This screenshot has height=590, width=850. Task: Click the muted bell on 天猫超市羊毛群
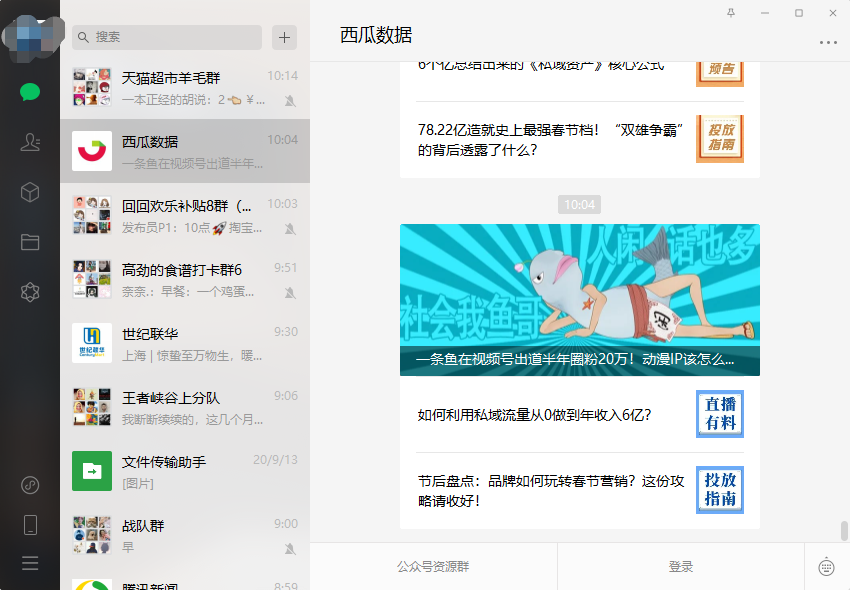point(291,101)
